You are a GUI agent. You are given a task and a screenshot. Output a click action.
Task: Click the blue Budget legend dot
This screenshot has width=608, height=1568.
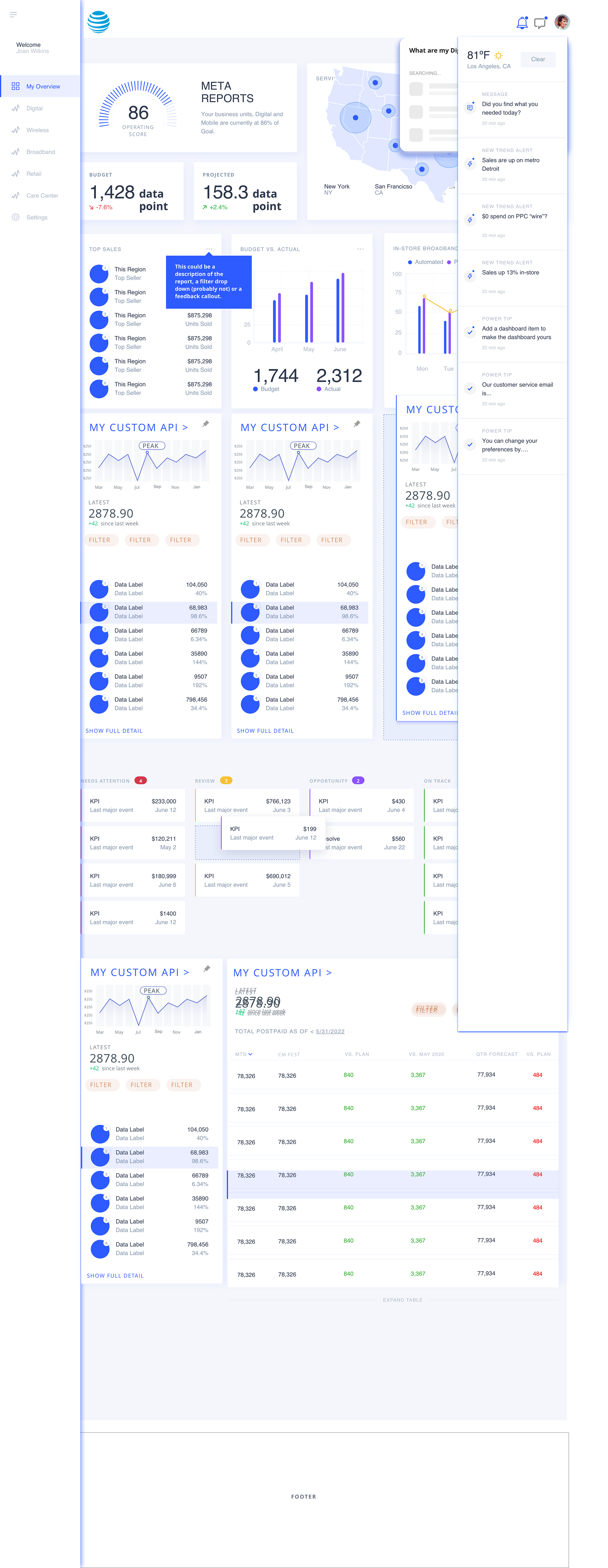[x=256, y=389]
